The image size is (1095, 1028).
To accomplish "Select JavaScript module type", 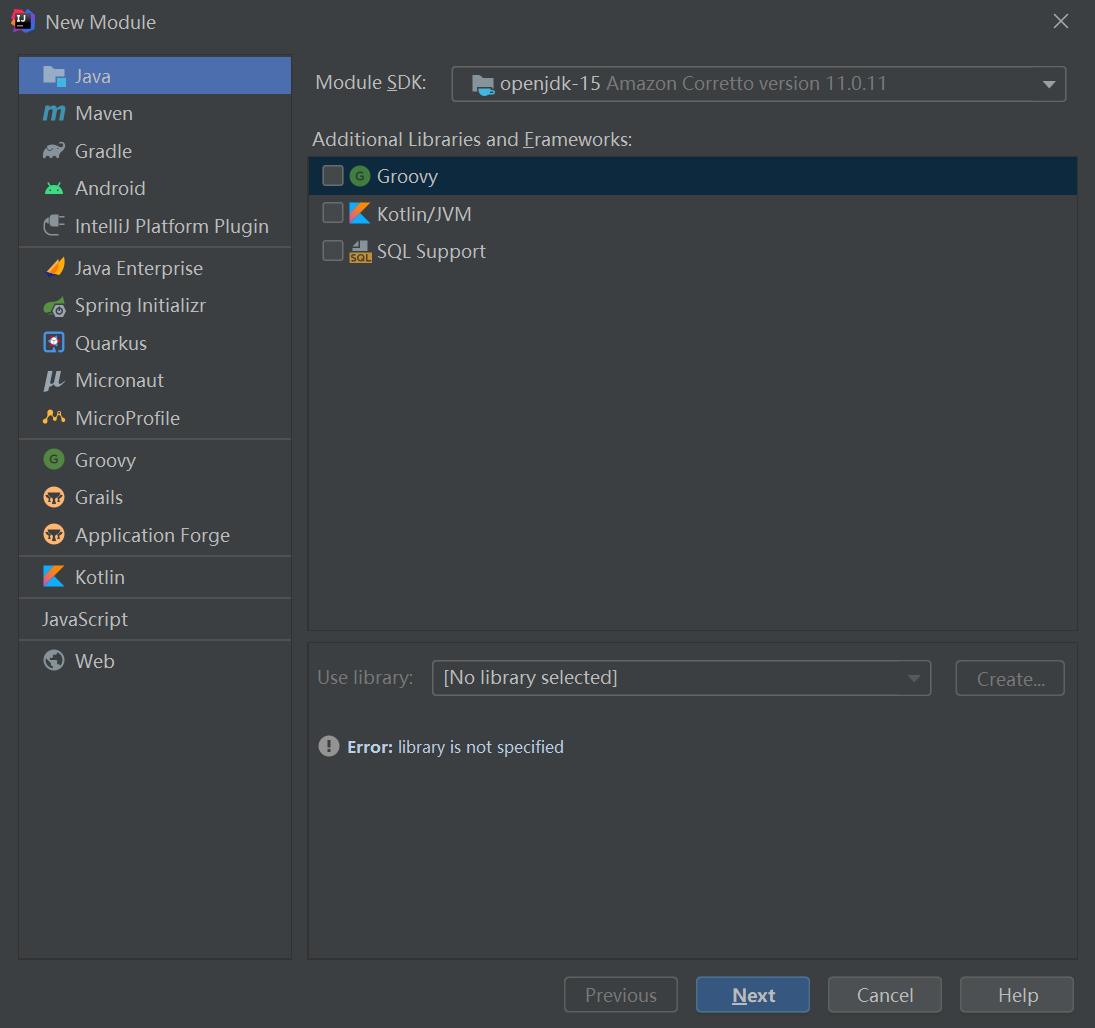I will click(155, 619).
